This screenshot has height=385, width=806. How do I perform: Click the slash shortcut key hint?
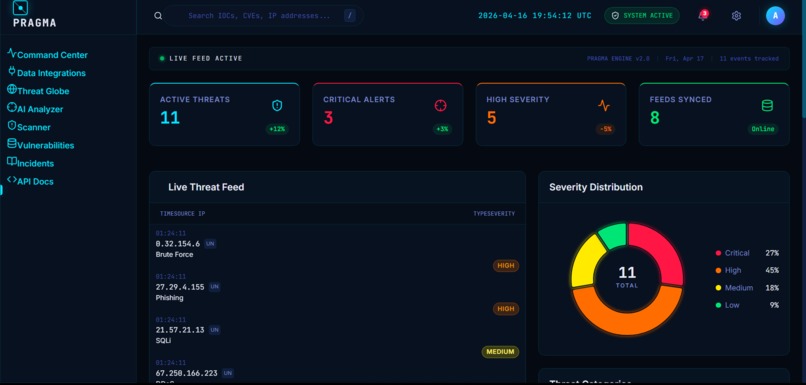pos(350,16)
